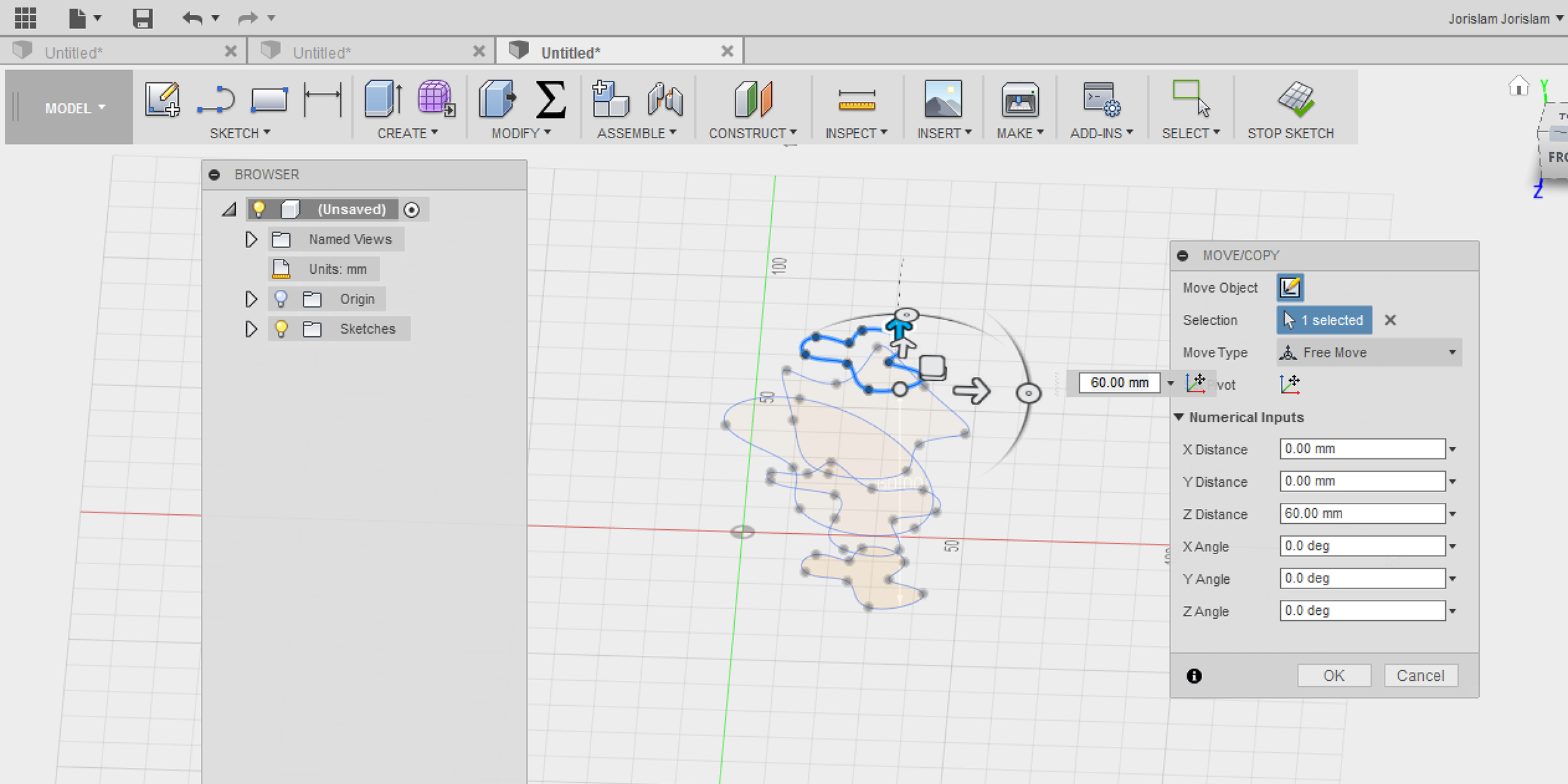This screenshot has height=784, width=1568.
Task: Click the Measure ruler icon
Action: coord(857,100)
